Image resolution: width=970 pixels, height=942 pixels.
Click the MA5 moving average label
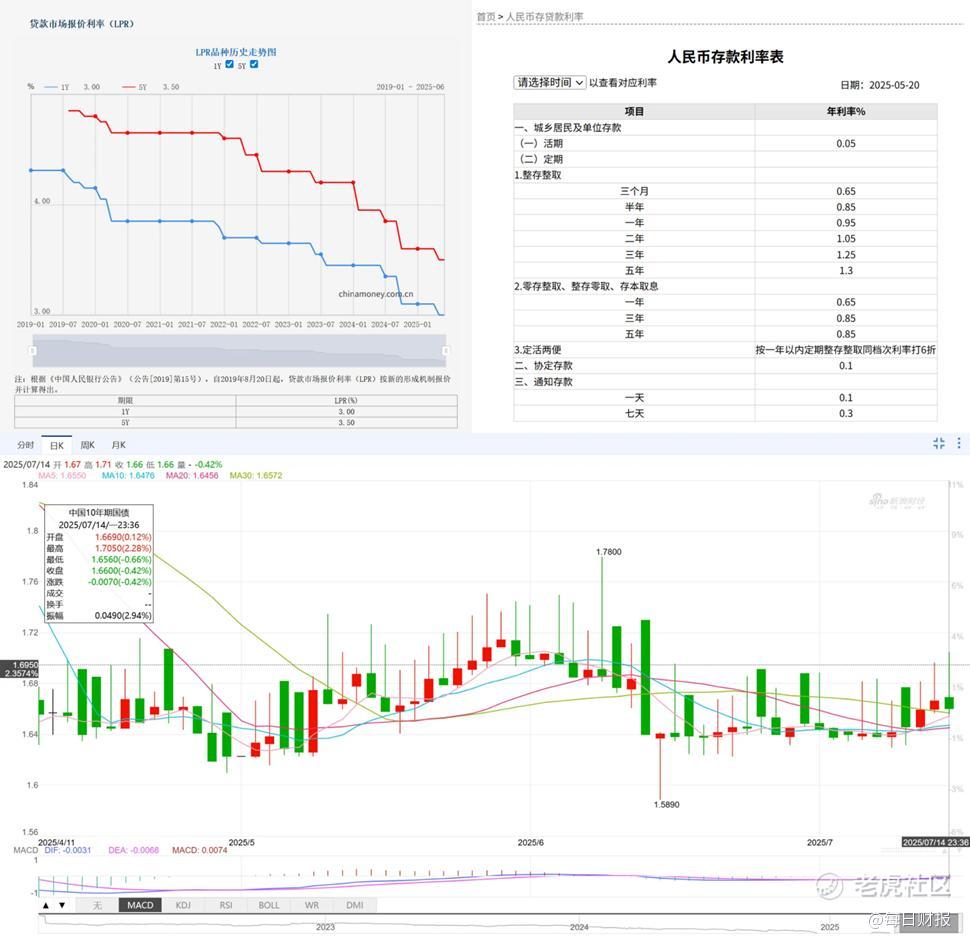point(62,476)
